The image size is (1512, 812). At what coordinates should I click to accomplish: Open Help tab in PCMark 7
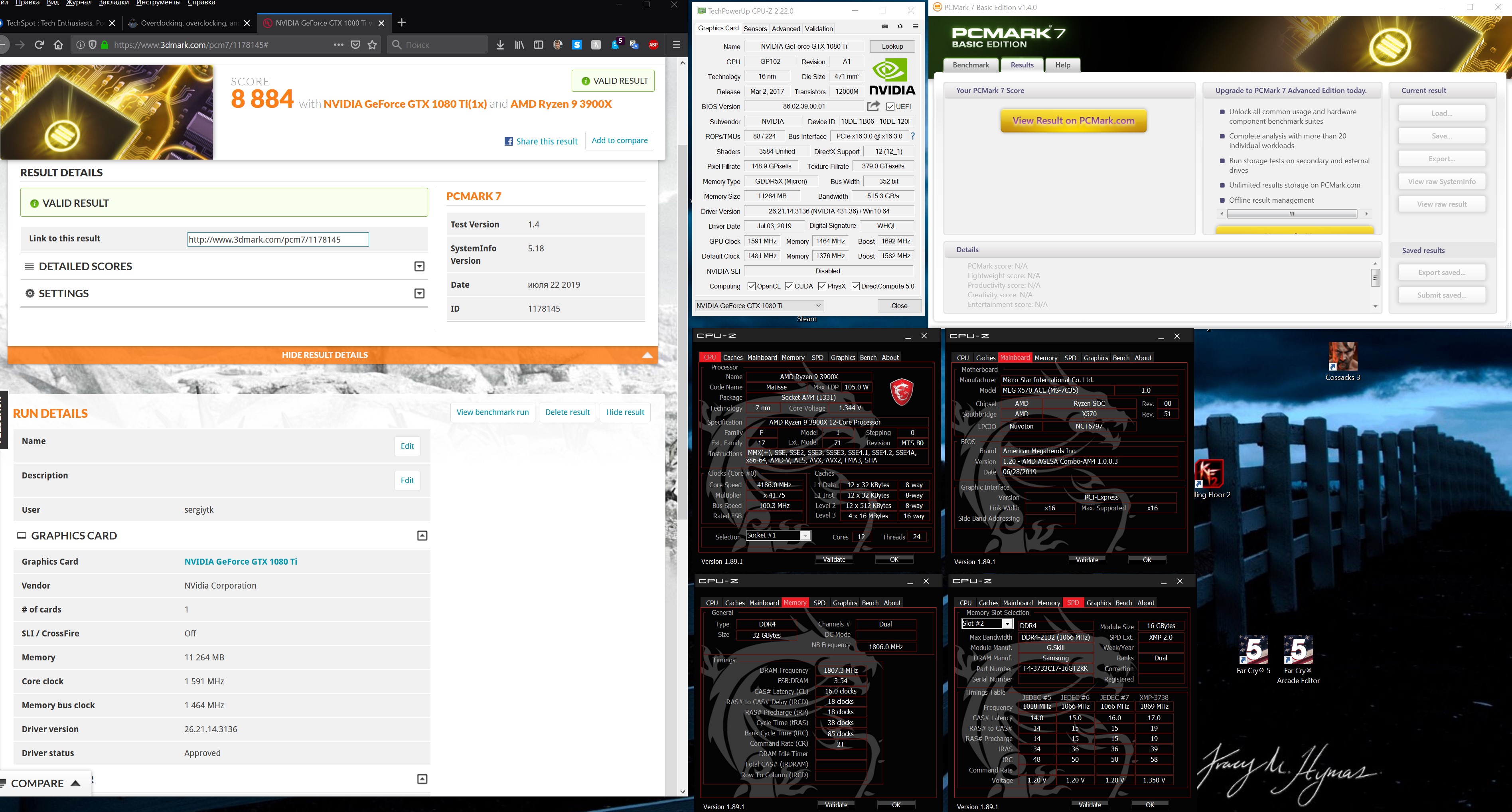[x=1063, y=65]
